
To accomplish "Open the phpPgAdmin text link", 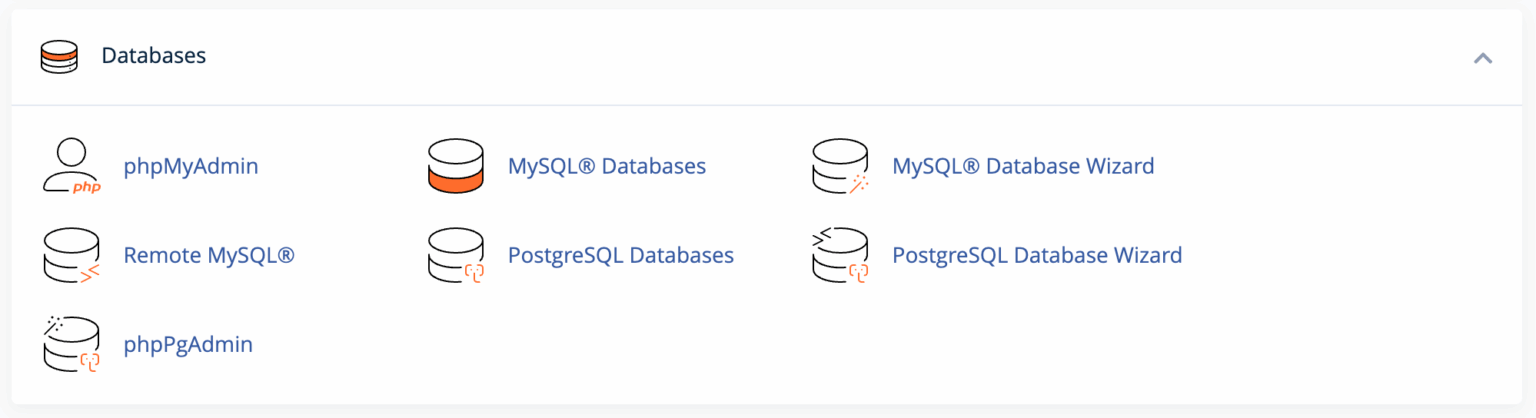I will (x=188, y=344).
